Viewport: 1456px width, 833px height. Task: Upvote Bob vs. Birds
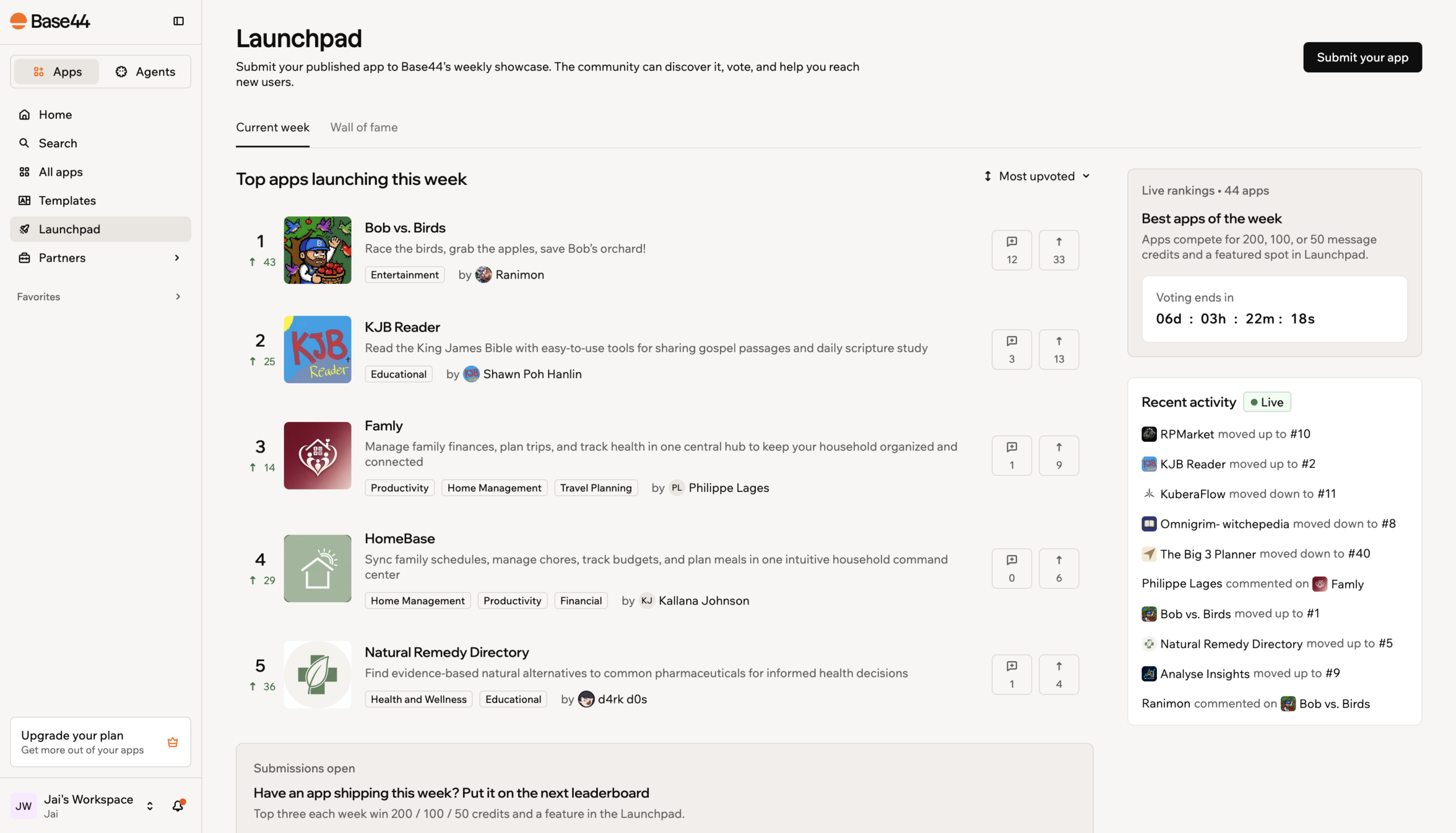tap(1059, 250)
